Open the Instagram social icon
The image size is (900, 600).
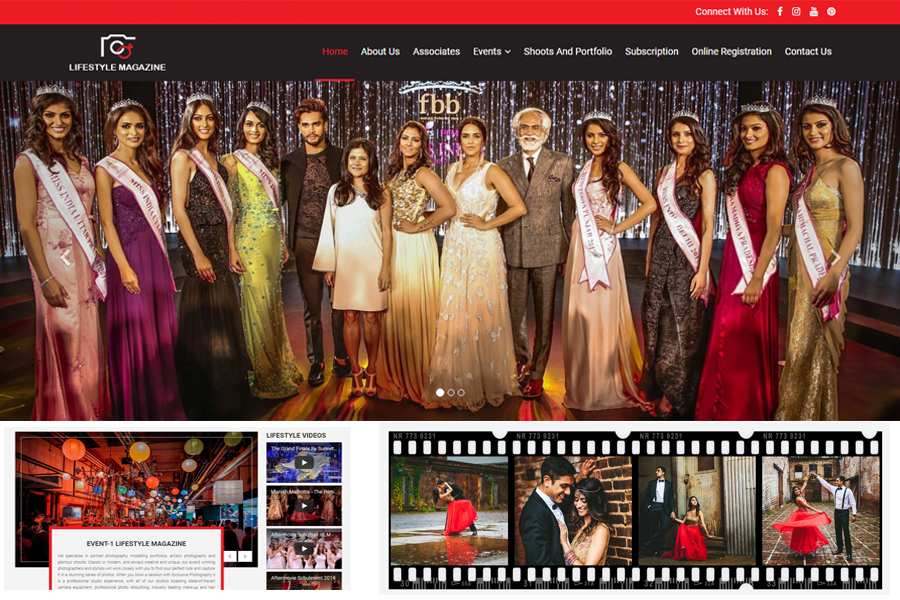pos(797,12)
